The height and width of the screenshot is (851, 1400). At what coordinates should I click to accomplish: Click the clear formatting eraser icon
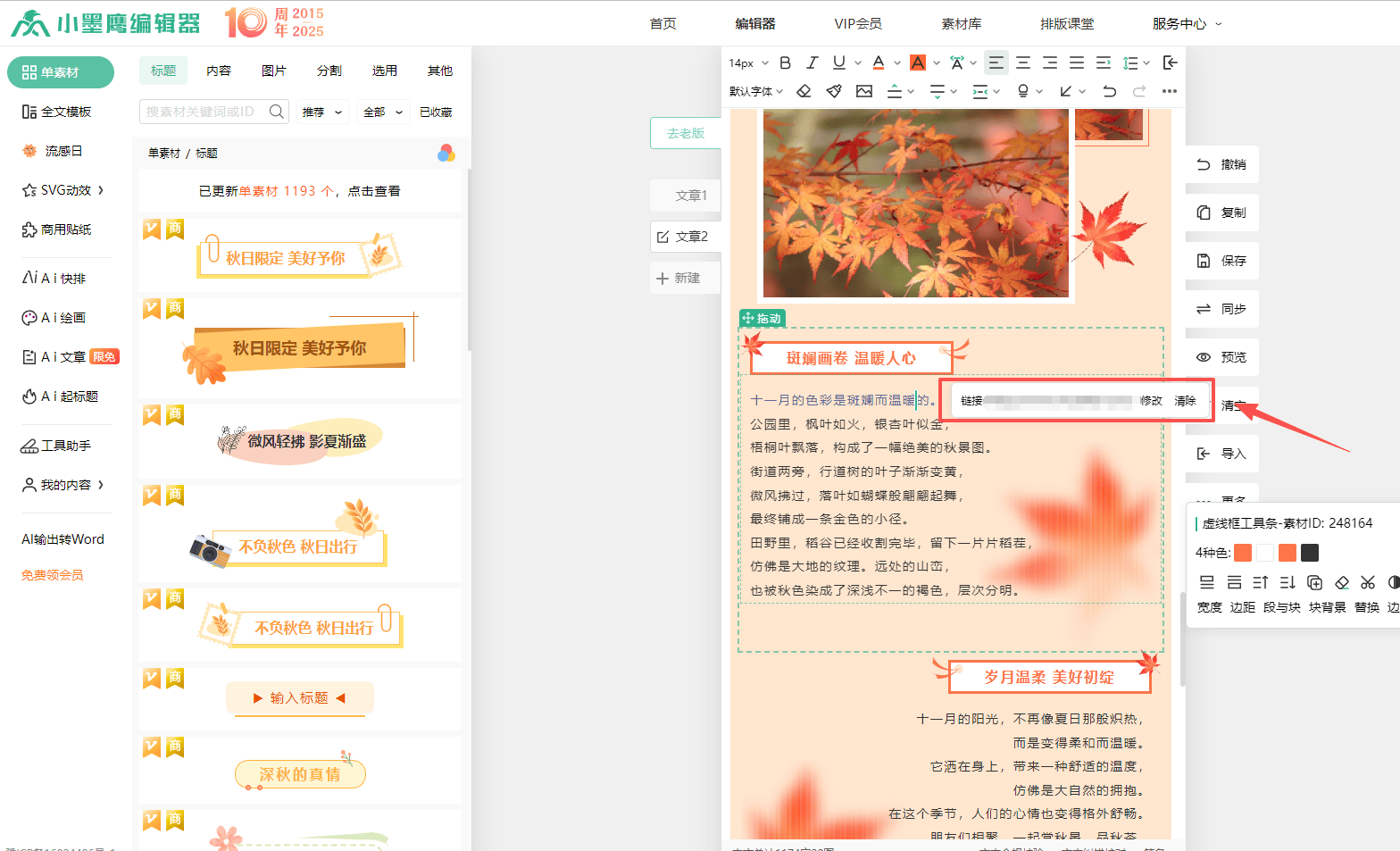804,91
